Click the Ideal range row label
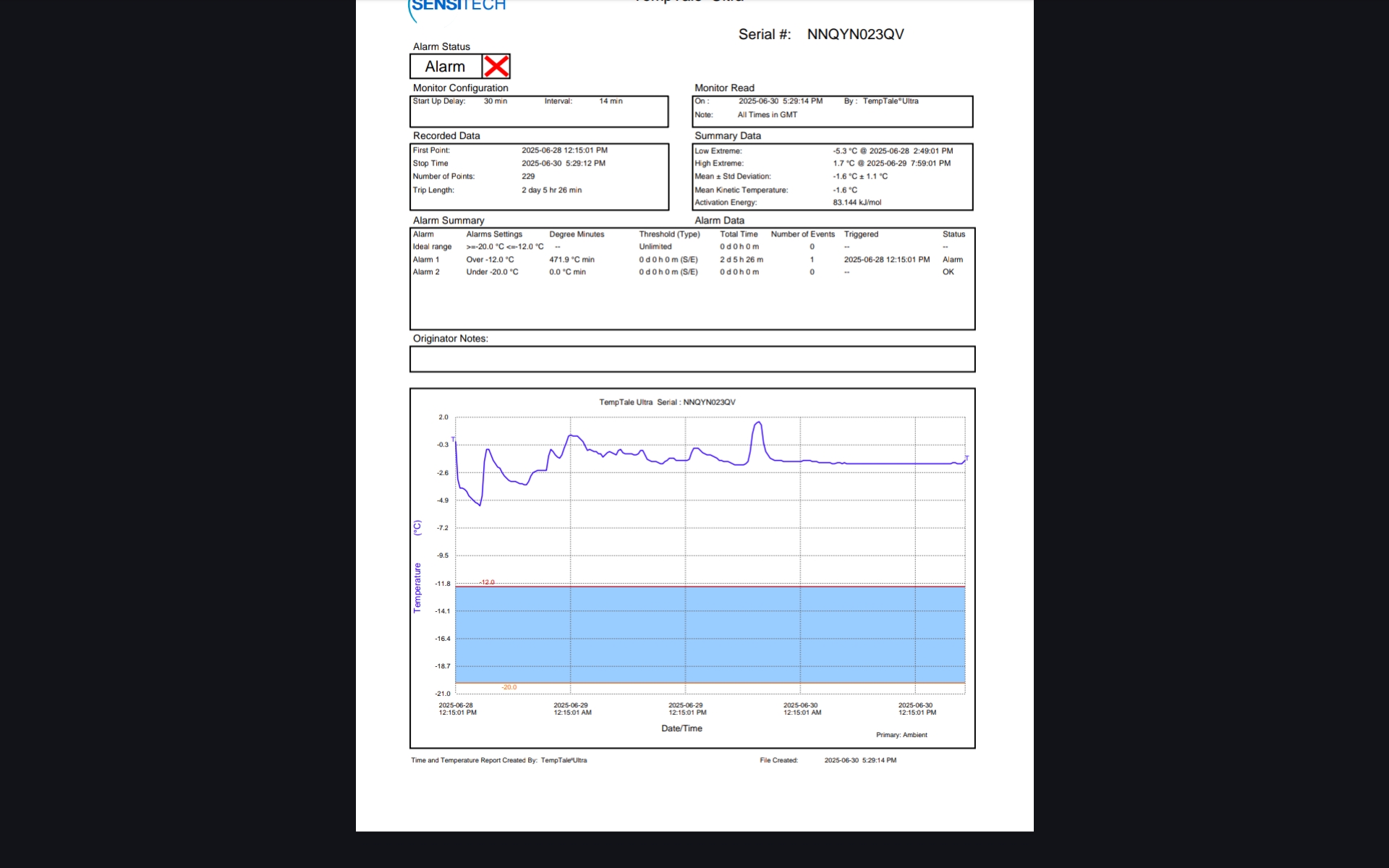The height and width of the screenshot is (868, 1389). [432, 247]
